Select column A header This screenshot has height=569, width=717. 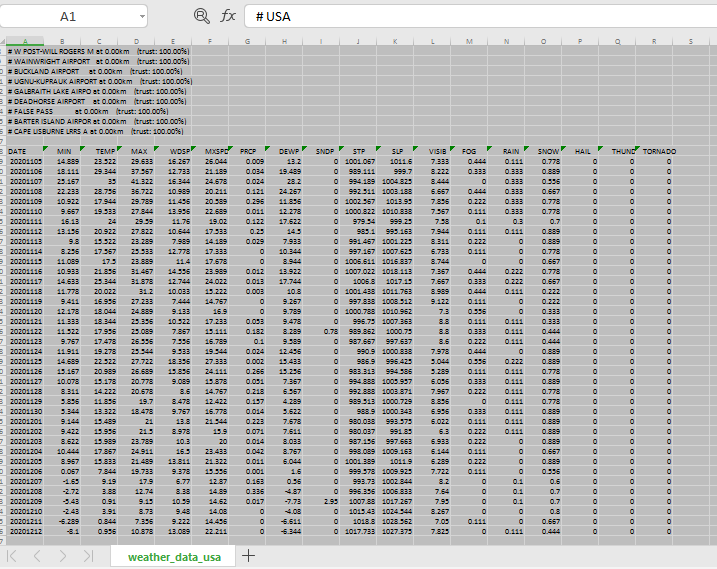coord(25,41)
